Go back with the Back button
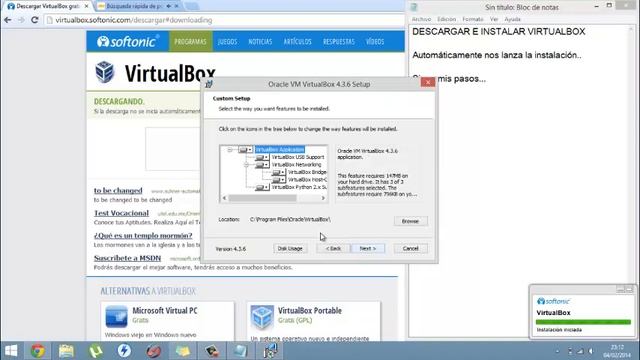 click(x=333, y=249)
